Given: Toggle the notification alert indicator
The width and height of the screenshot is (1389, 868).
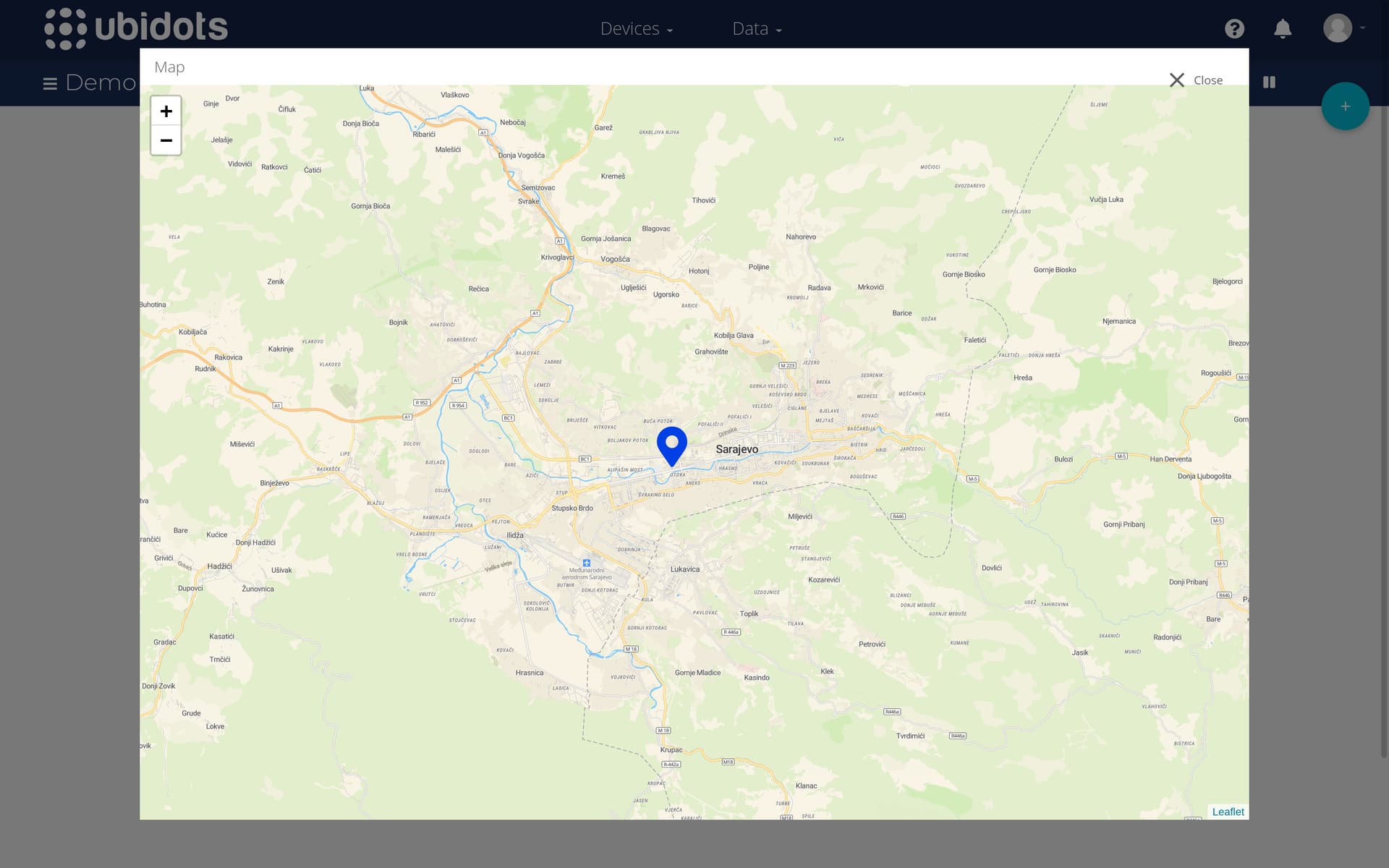Looking at the screenshot, I should pos(1284,28).
